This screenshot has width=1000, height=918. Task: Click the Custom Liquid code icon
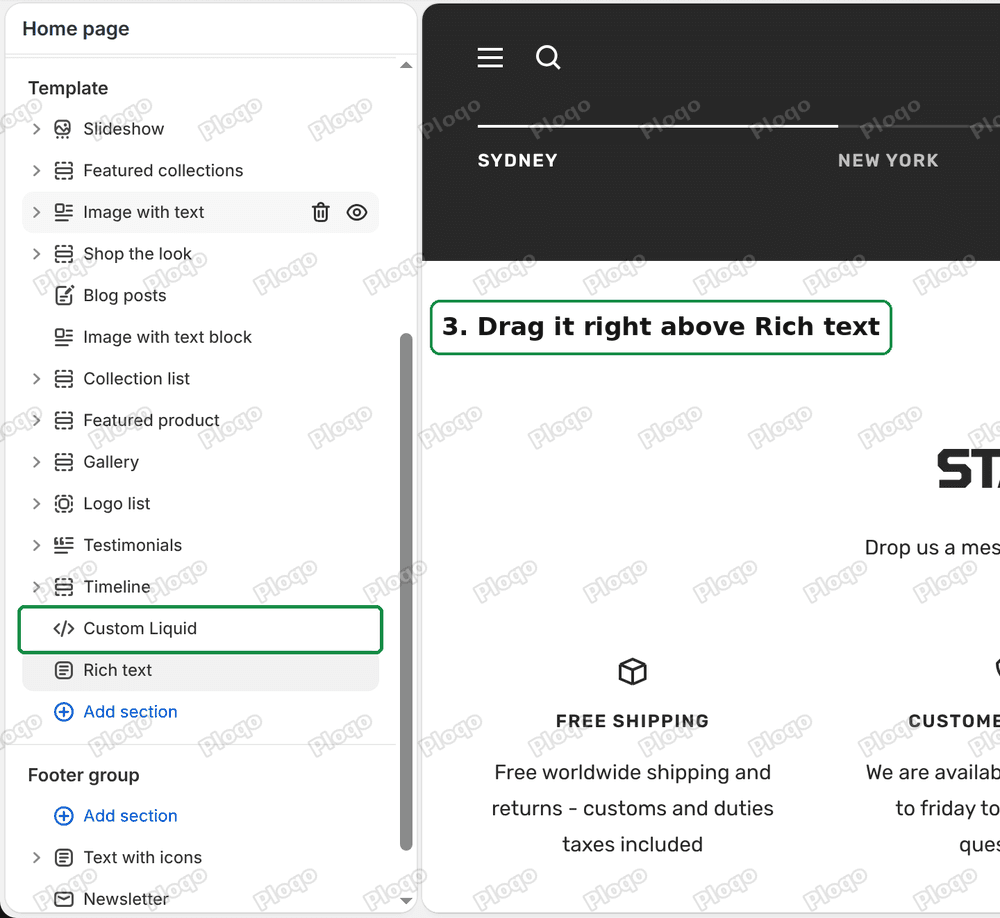click(63, 629)
